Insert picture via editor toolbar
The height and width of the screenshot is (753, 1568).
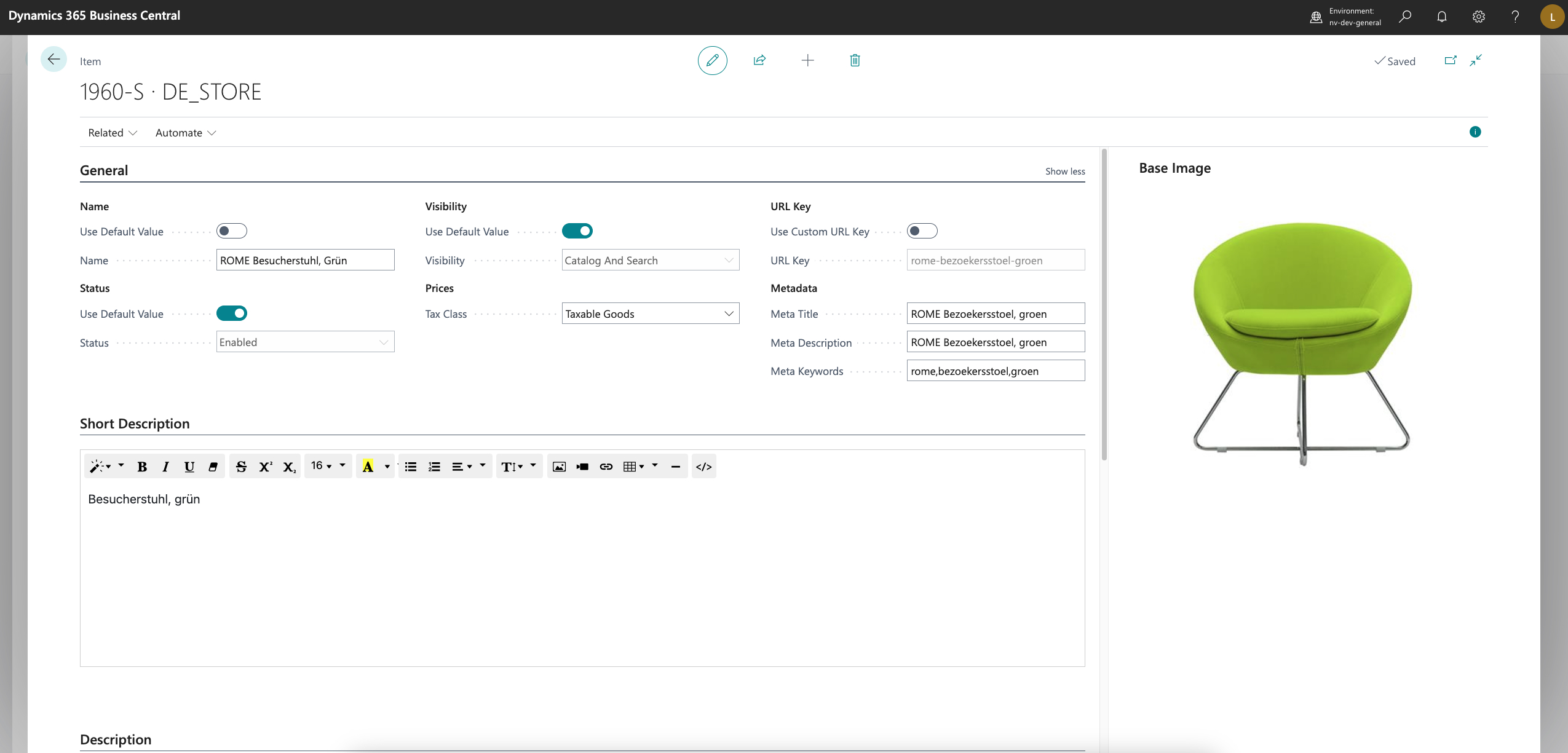(x=559, y=467)
